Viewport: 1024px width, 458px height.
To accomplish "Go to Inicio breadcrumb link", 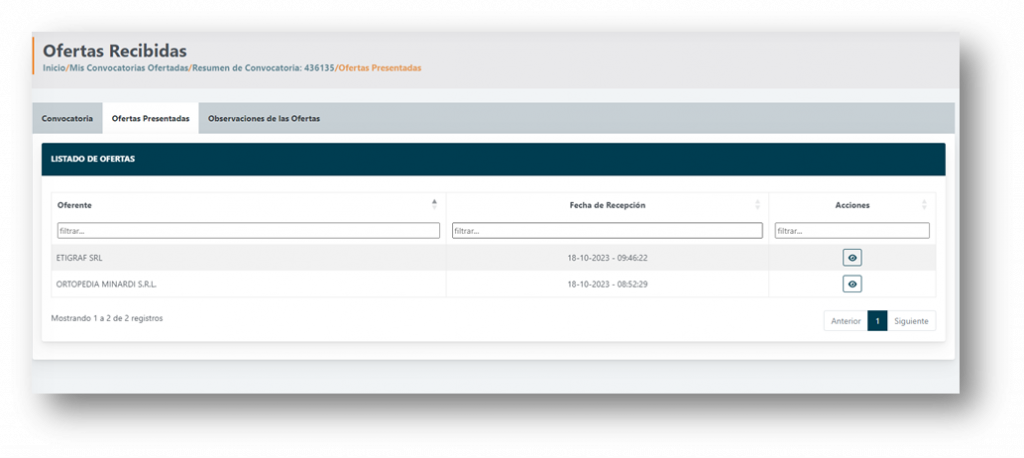I will coord(54,67).
